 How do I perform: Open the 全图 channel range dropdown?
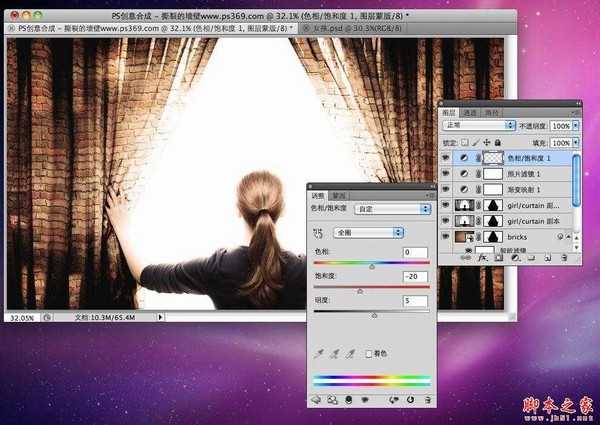tap(368, 231)
